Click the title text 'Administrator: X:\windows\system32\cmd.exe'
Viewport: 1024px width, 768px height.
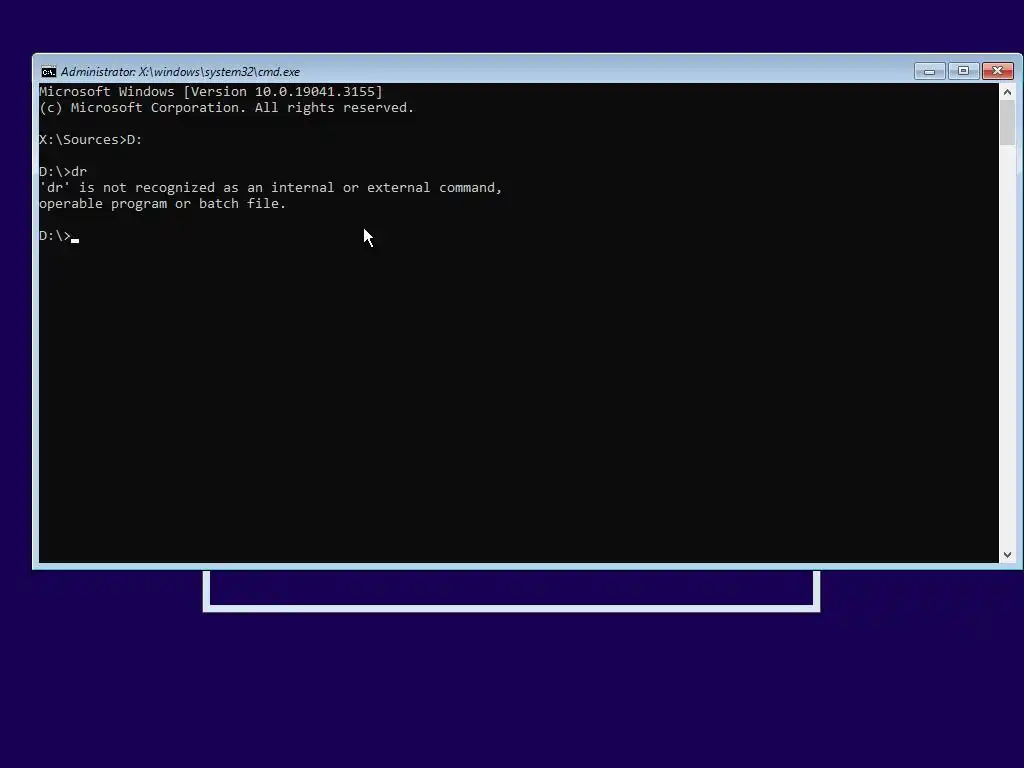tap(180, 72)
